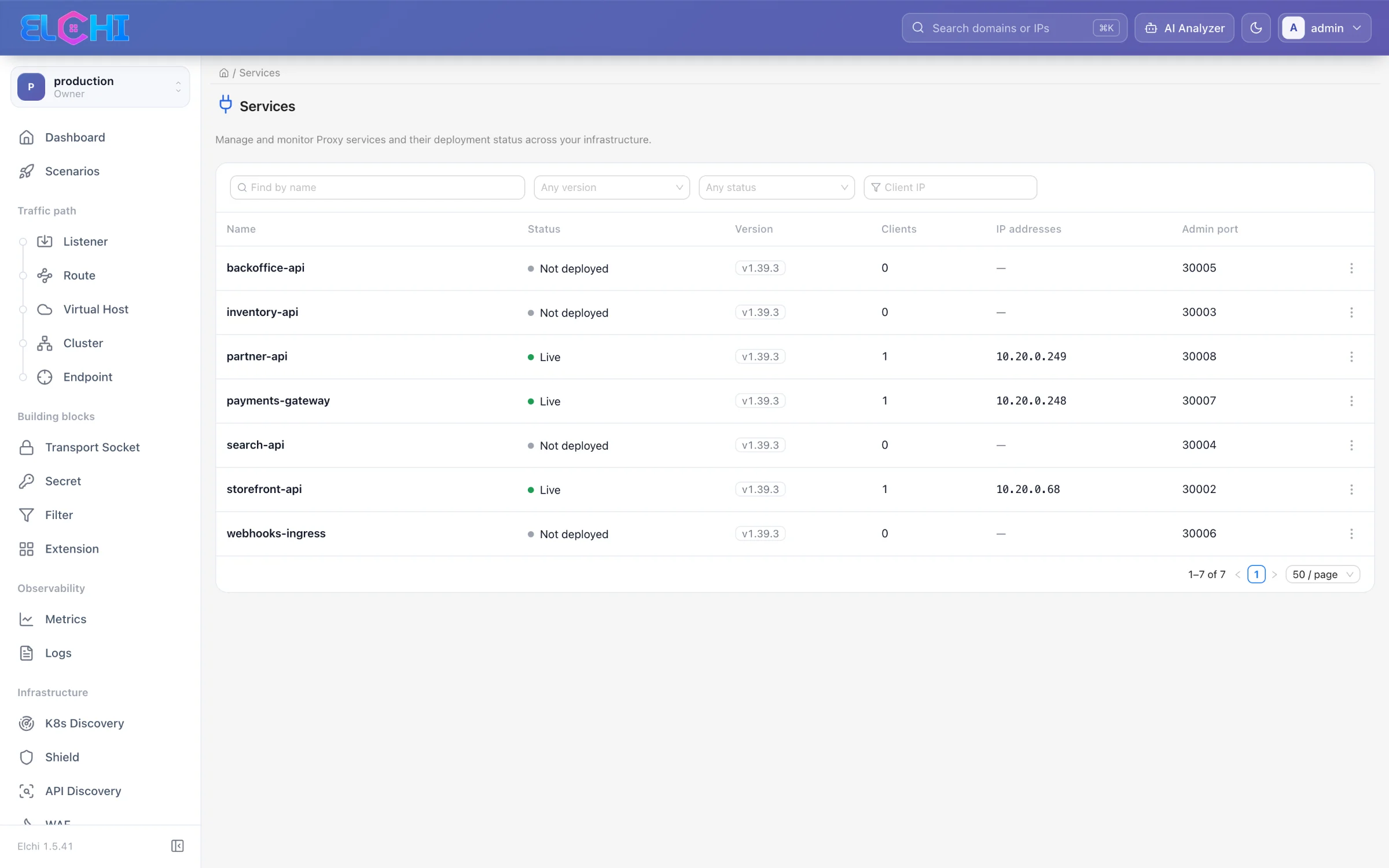Open the 50 / page size dropdown

point(1322,575)
